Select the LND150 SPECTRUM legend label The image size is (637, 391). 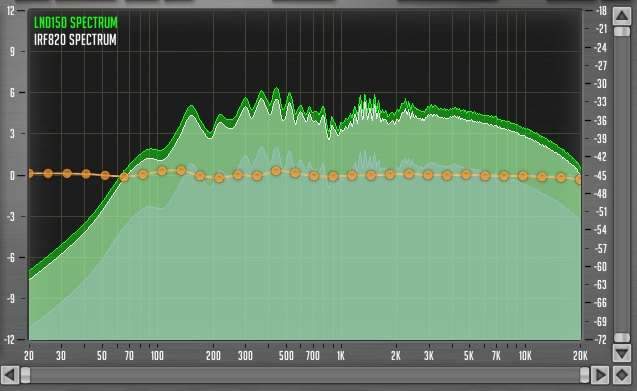click(76, 22)
